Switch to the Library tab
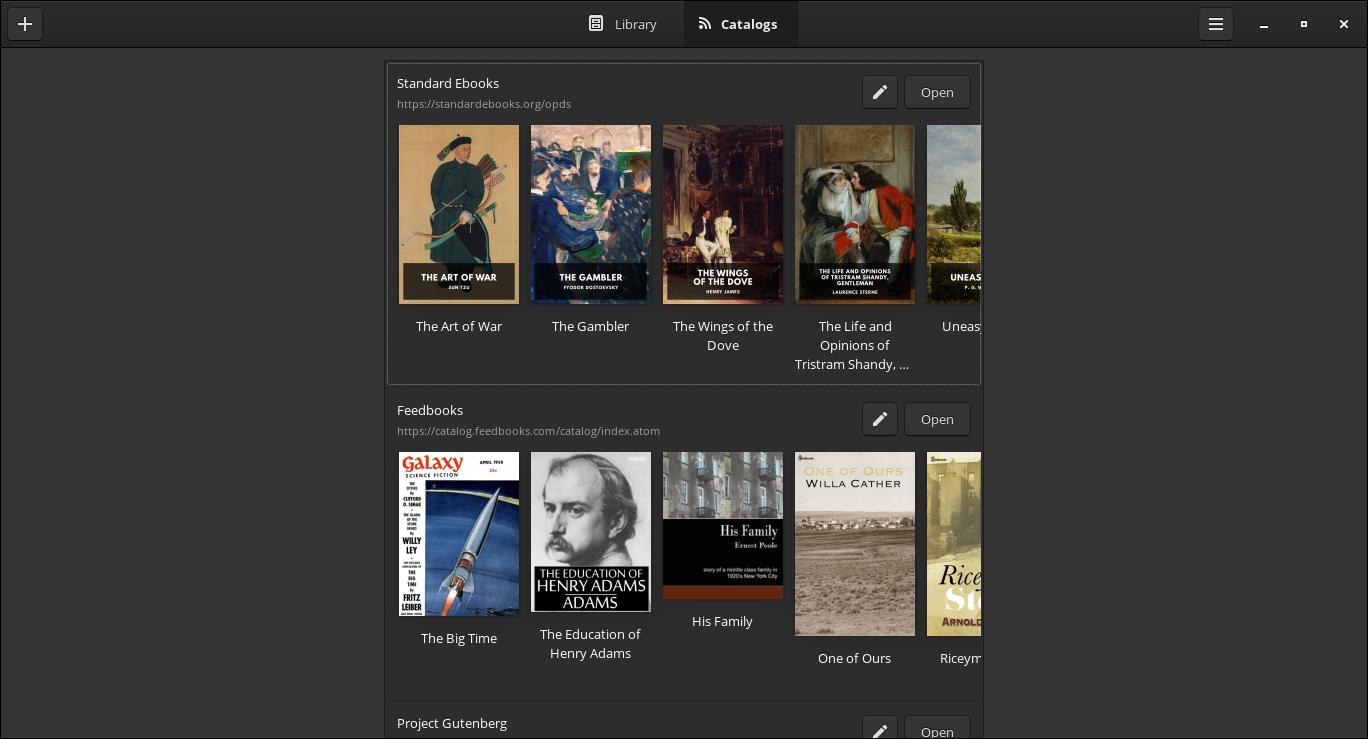Screen dimensions: 1368x739 [622, 24]
